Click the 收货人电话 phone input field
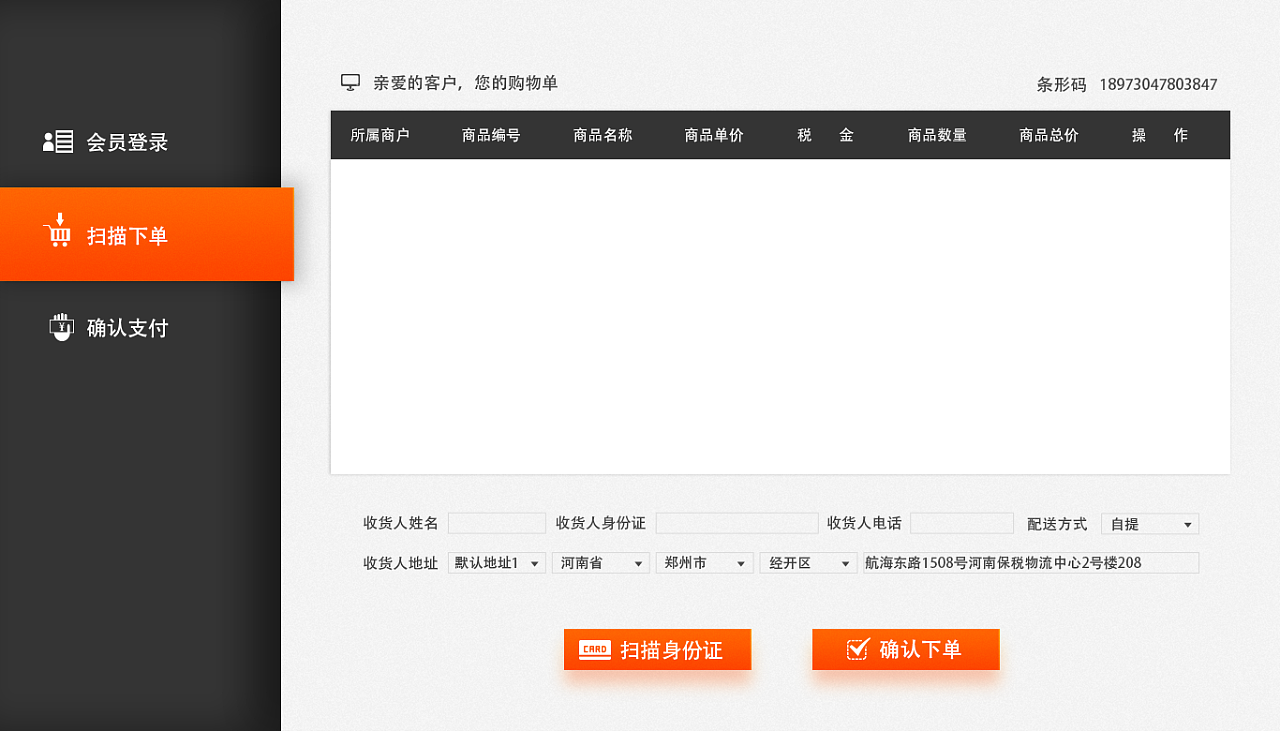1280x731 pixels. point(962,522)
